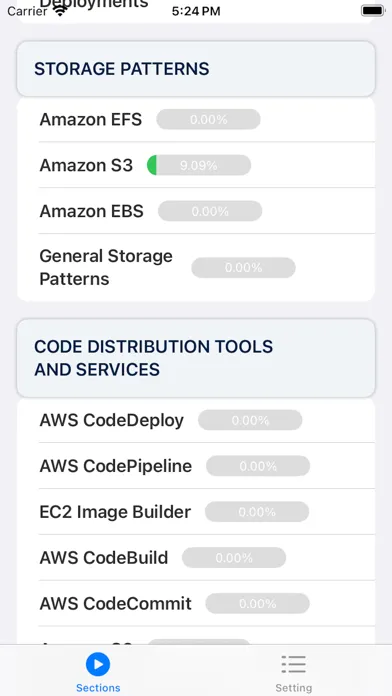Open the Amazon S3 topic

coord(196,165)
